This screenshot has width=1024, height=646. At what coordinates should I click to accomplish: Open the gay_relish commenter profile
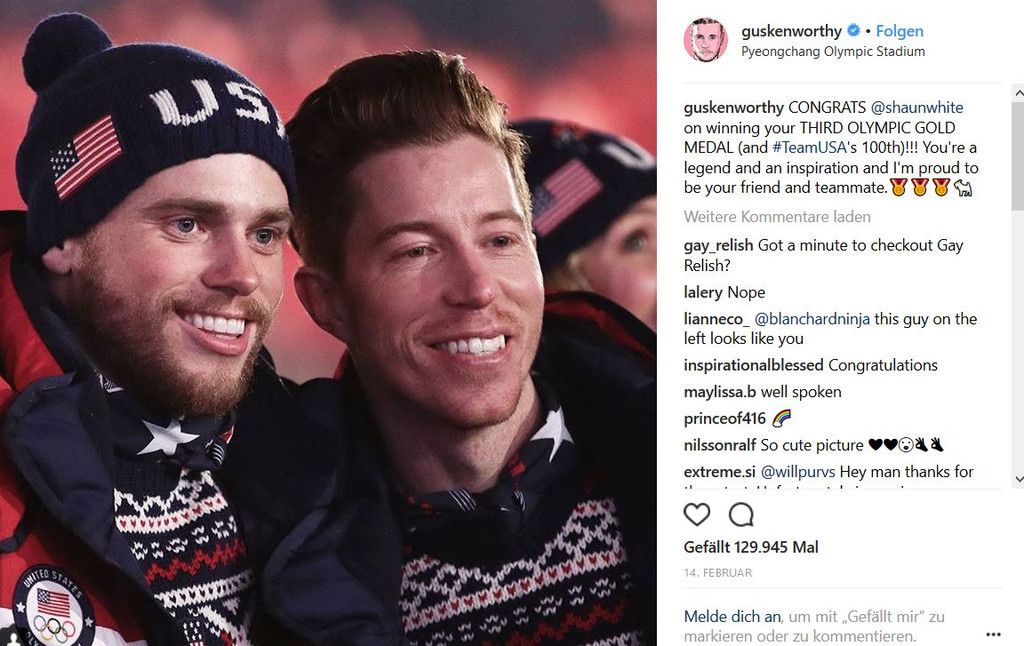pos(718,246)
